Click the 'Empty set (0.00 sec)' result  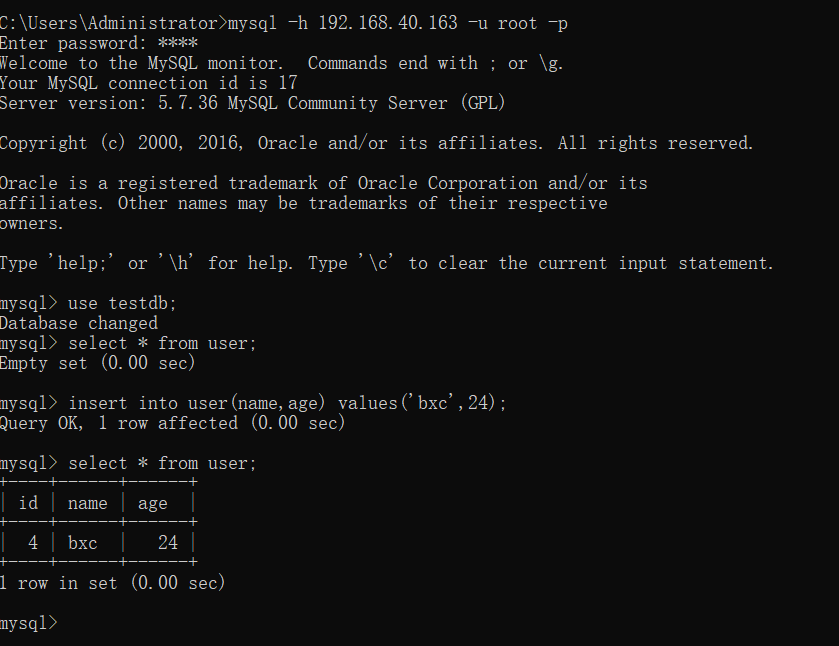tap(97, 363)
